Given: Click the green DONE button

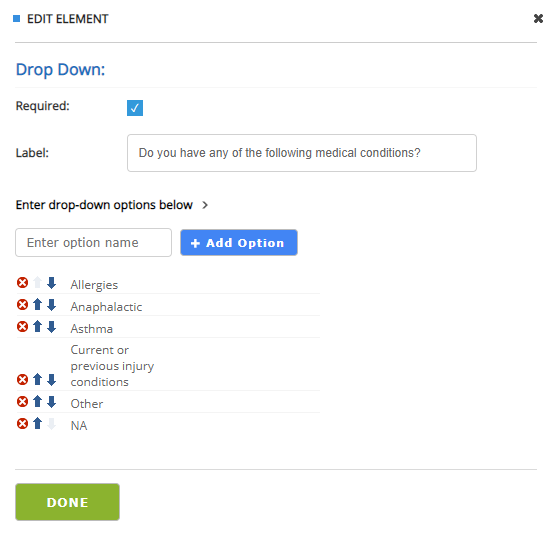Looking at the screenshot, I should click(x=67, y=502).
